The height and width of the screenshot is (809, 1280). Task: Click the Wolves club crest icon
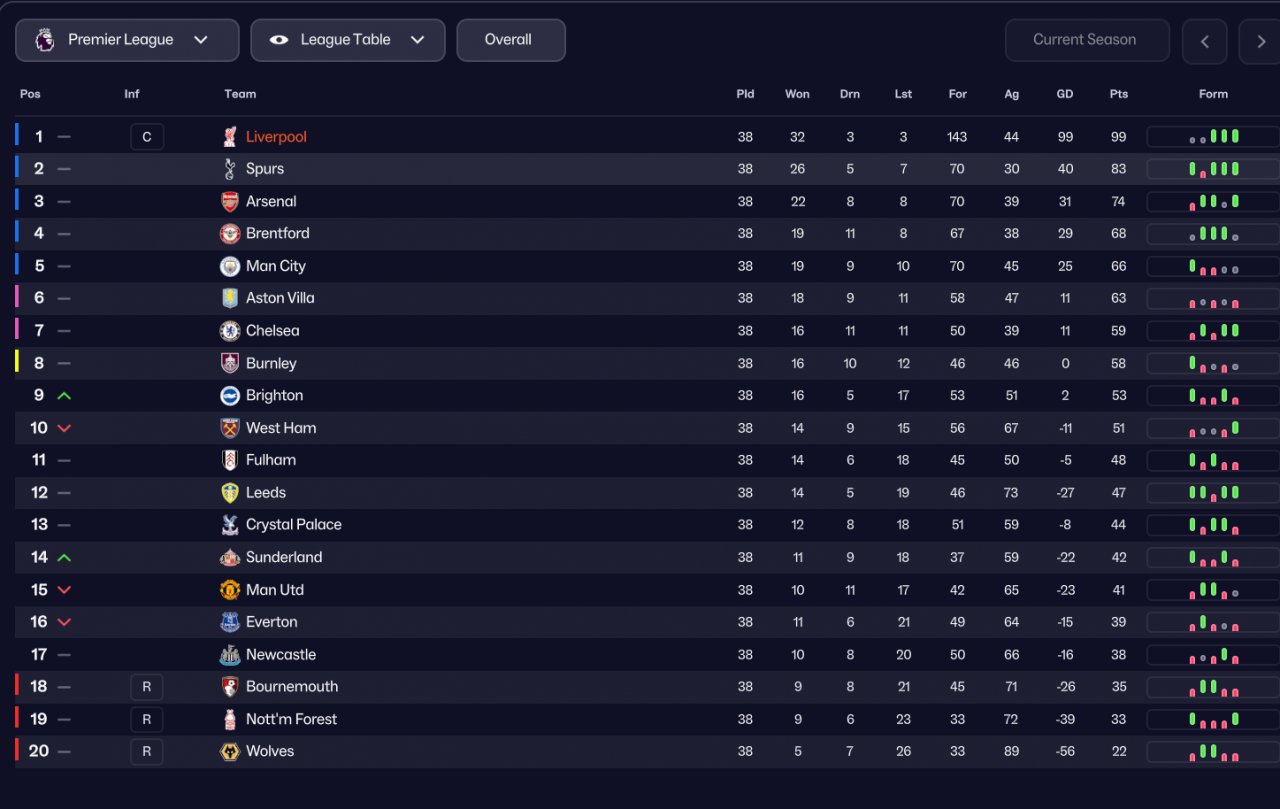[230, 751]
